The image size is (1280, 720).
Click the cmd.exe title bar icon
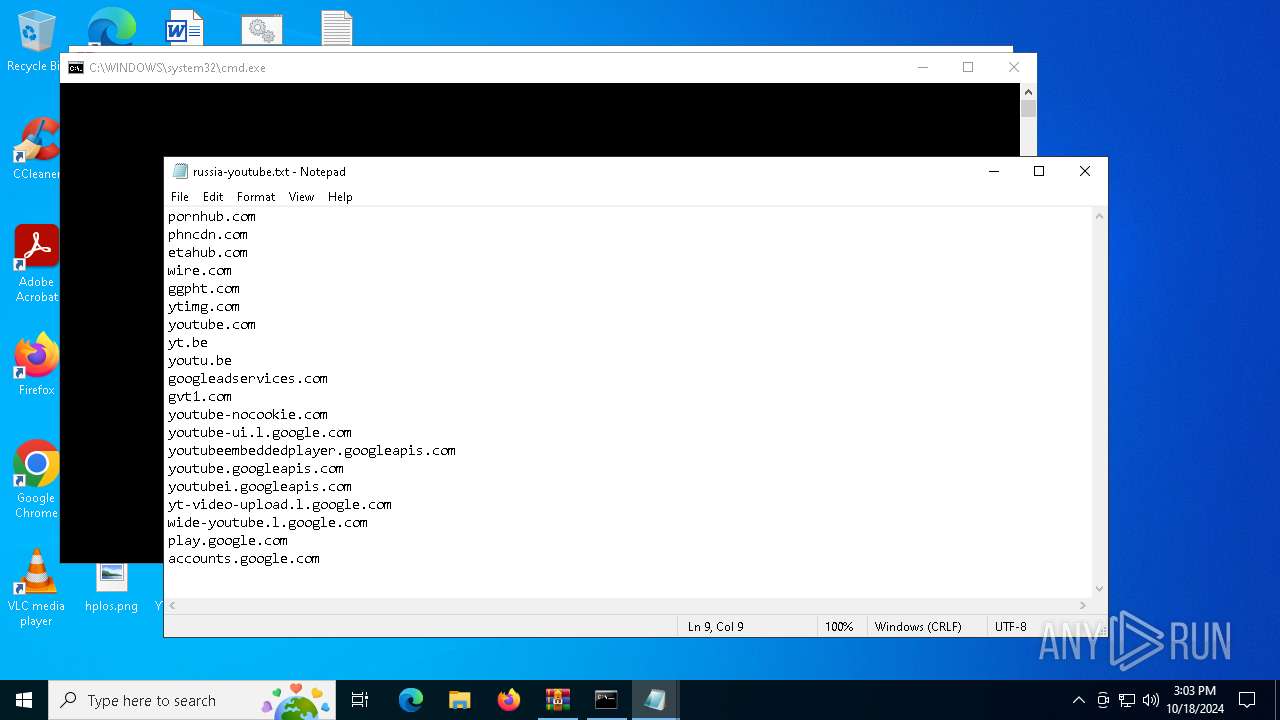76,68
